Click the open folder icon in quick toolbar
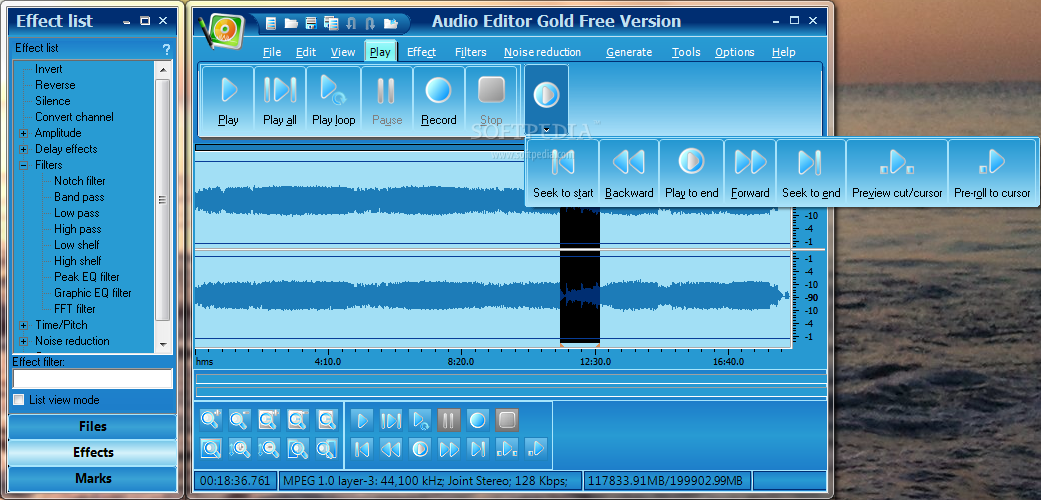The image size is (1041, 500). point(291,23)
